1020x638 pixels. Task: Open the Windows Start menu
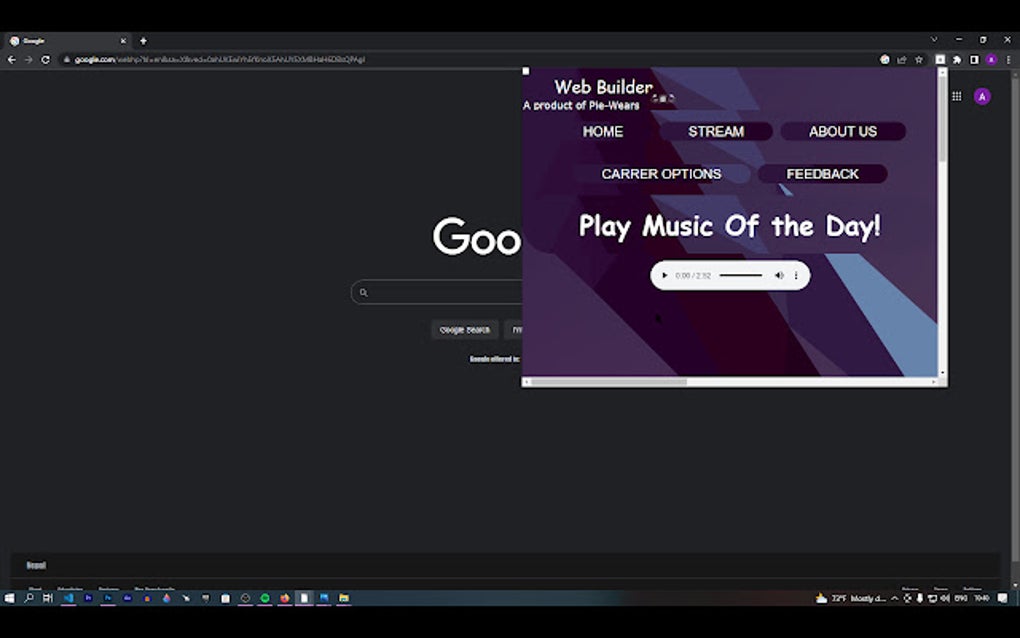click(x=9, y=598)
